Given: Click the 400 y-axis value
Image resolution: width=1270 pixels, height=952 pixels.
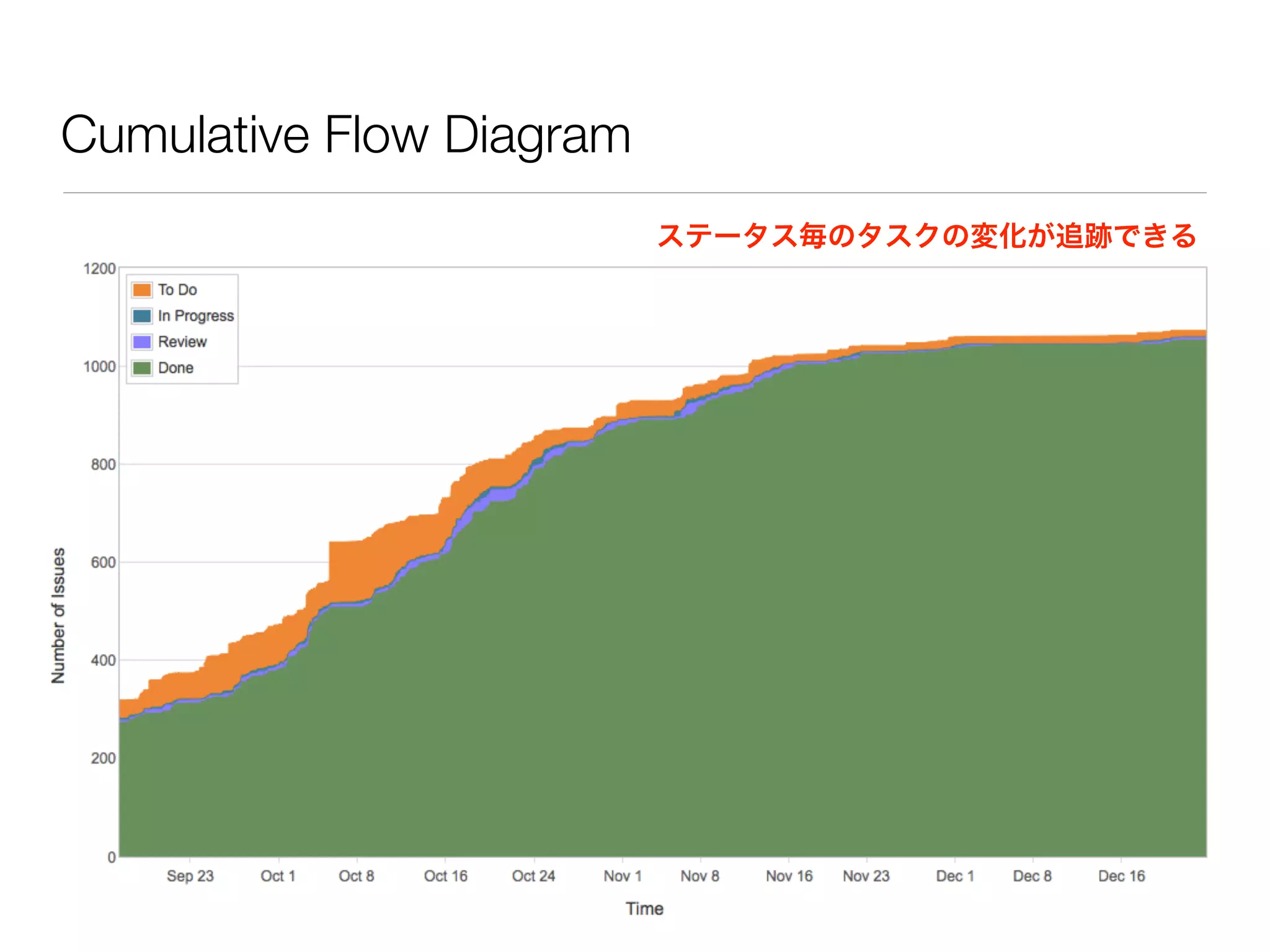Looking at the screenshot, I should coord(104,661).
